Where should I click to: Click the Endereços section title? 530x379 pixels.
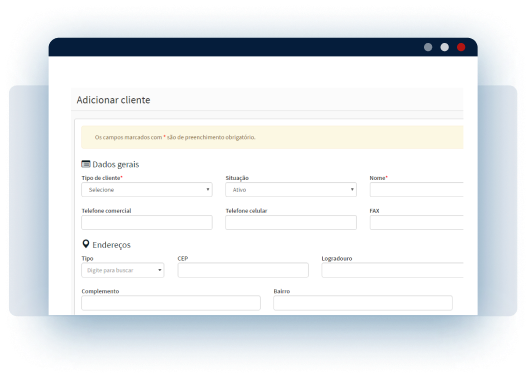coord(112,245)
